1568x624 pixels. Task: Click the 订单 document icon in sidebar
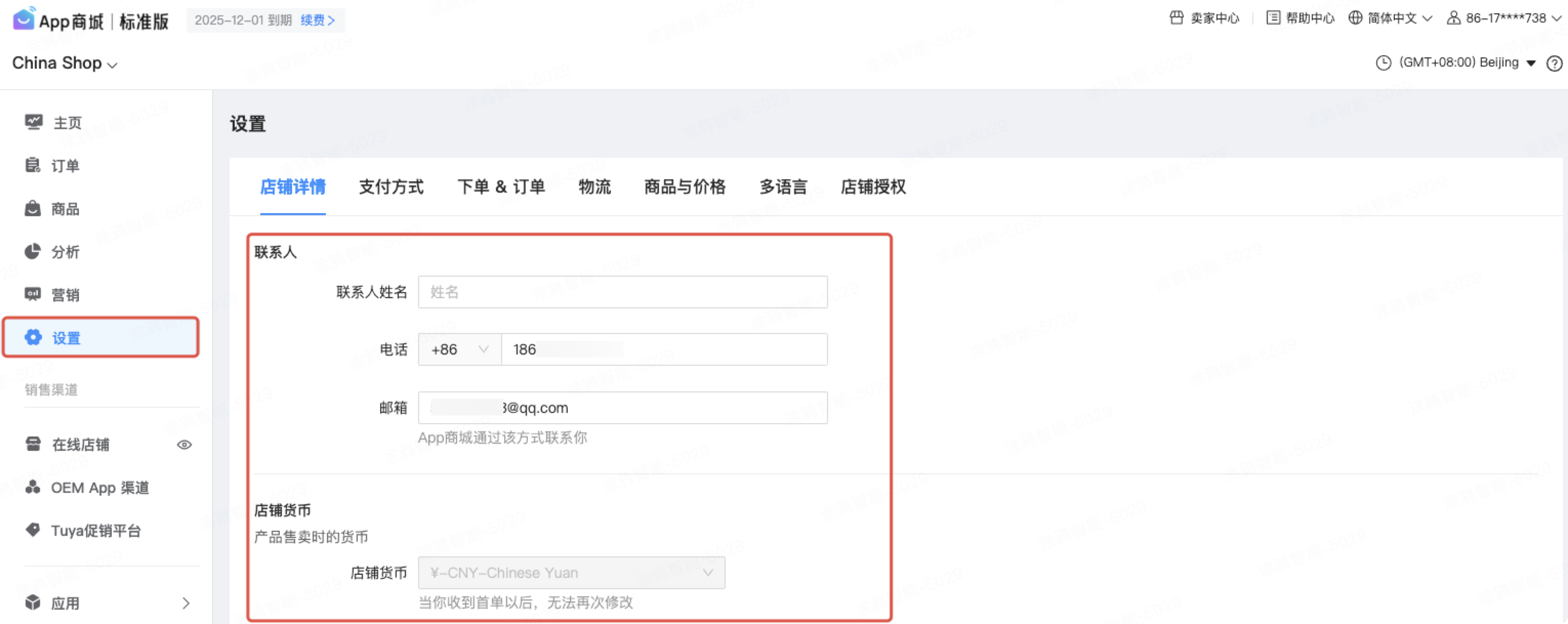(33, 165)
